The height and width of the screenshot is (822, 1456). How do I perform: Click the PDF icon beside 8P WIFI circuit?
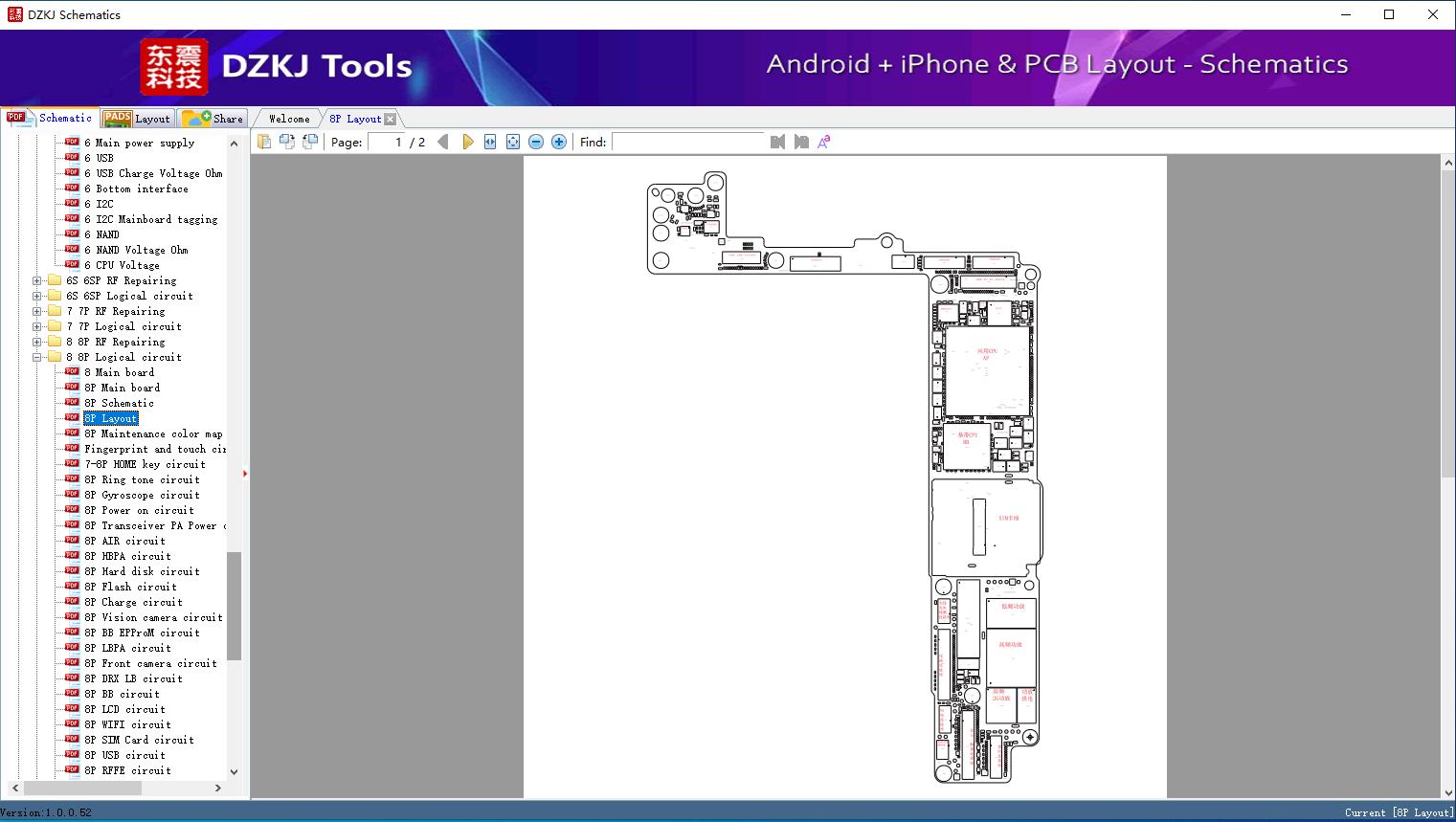[x=72, y=723]
